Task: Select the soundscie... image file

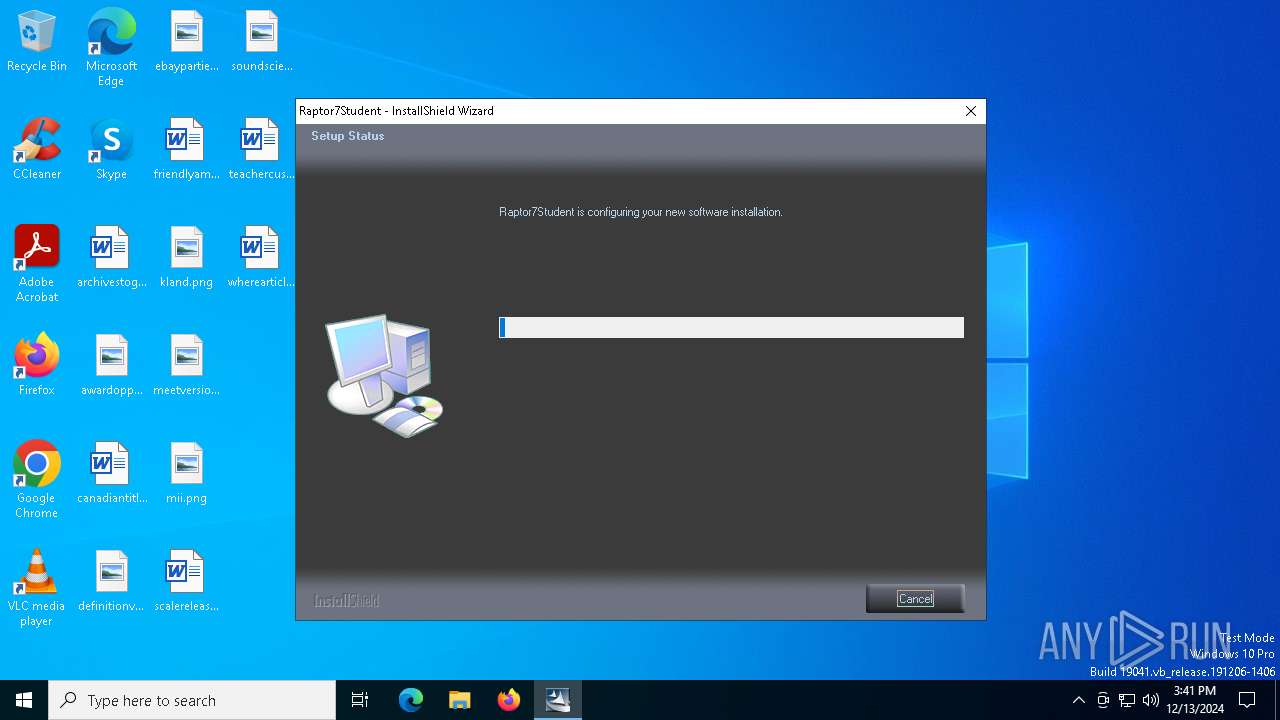Action: 261,42
